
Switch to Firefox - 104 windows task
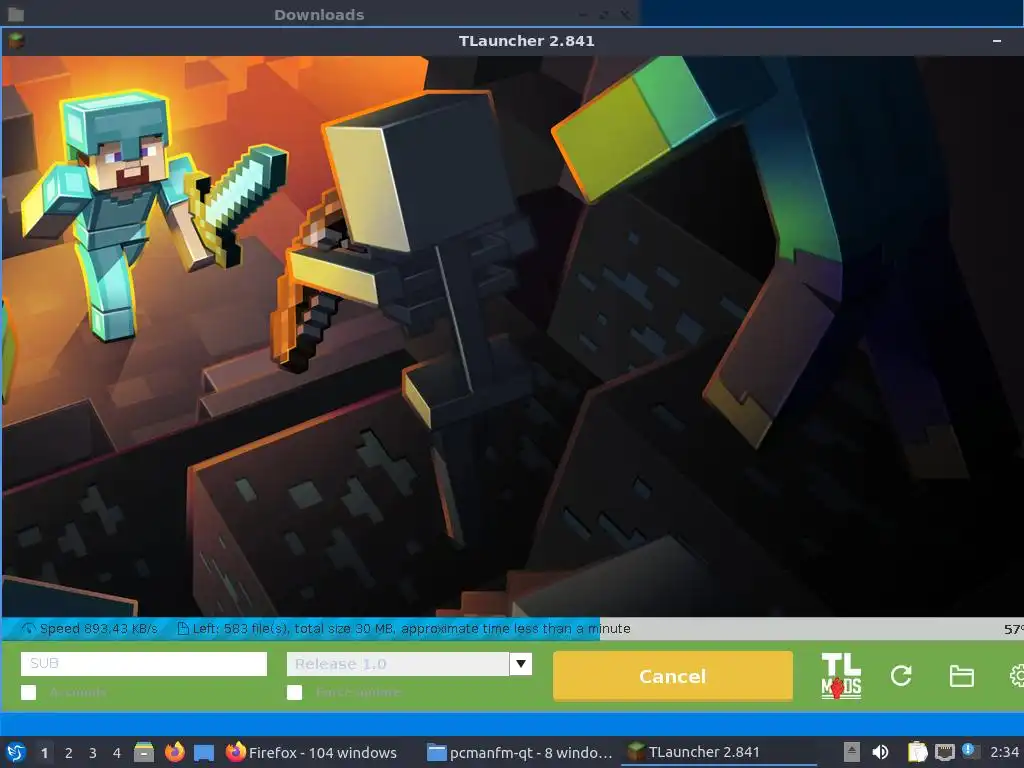point(312,752)
